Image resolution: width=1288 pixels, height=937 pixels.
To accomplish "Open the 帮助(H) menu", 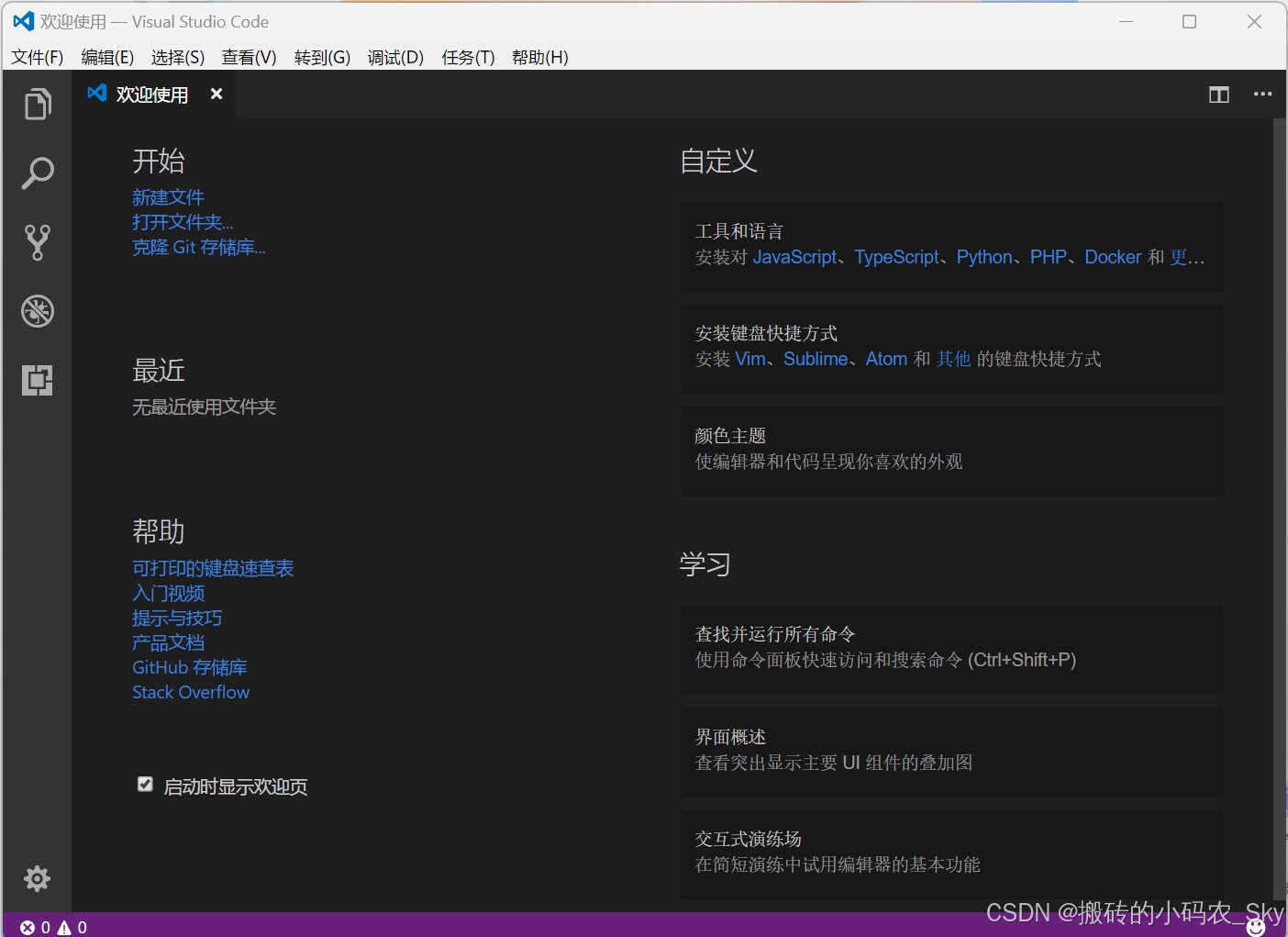I will coord(539,57).
